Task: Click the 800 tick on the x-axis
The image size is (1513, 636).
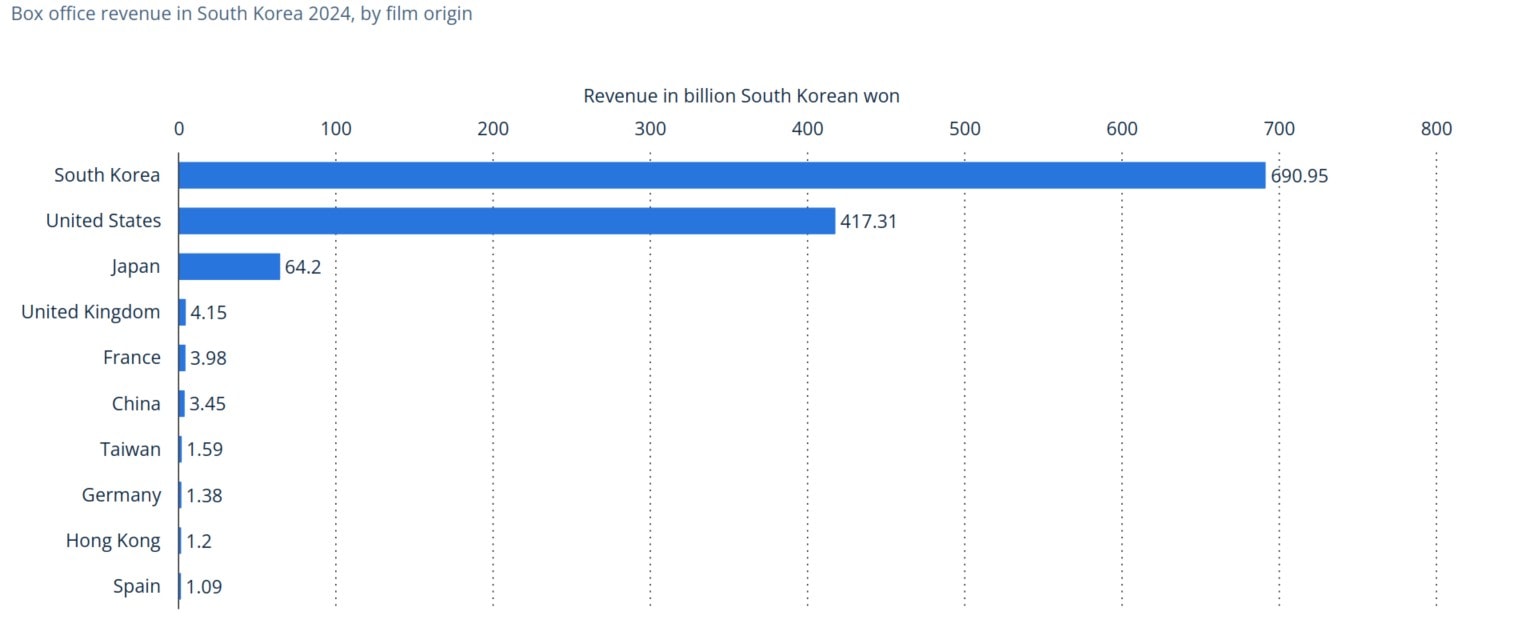Action: 1436,128
